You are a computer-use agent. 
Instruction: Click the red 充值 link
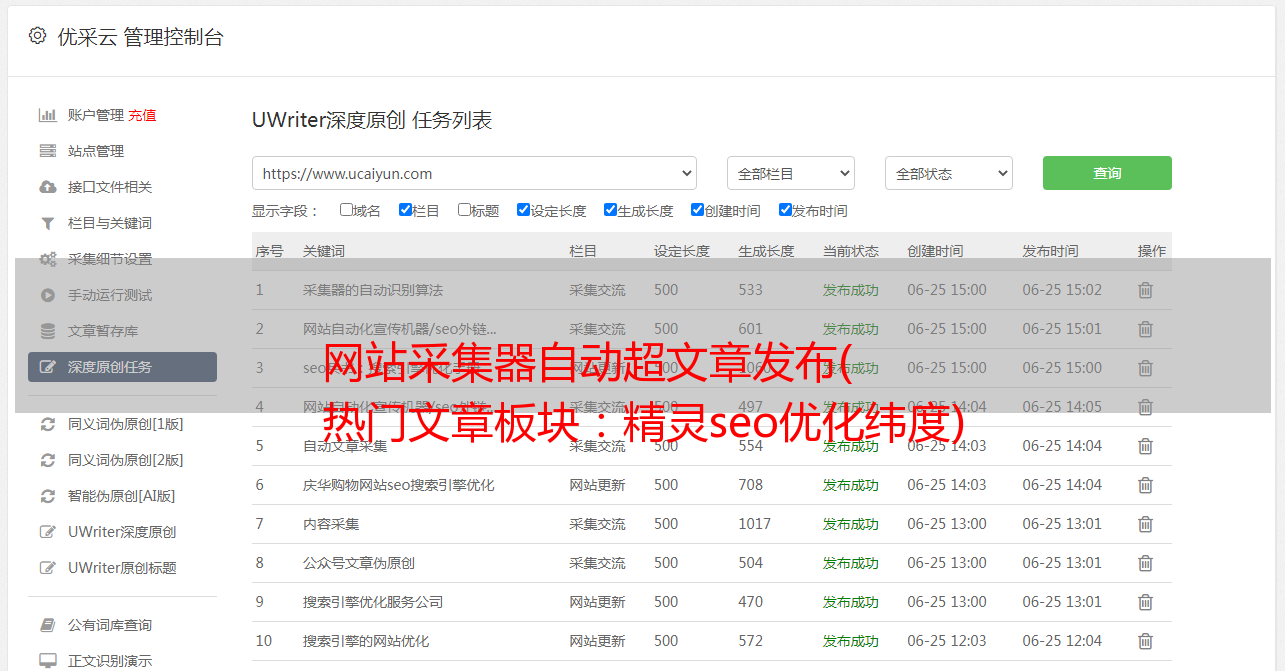click(x=142, y=115)
